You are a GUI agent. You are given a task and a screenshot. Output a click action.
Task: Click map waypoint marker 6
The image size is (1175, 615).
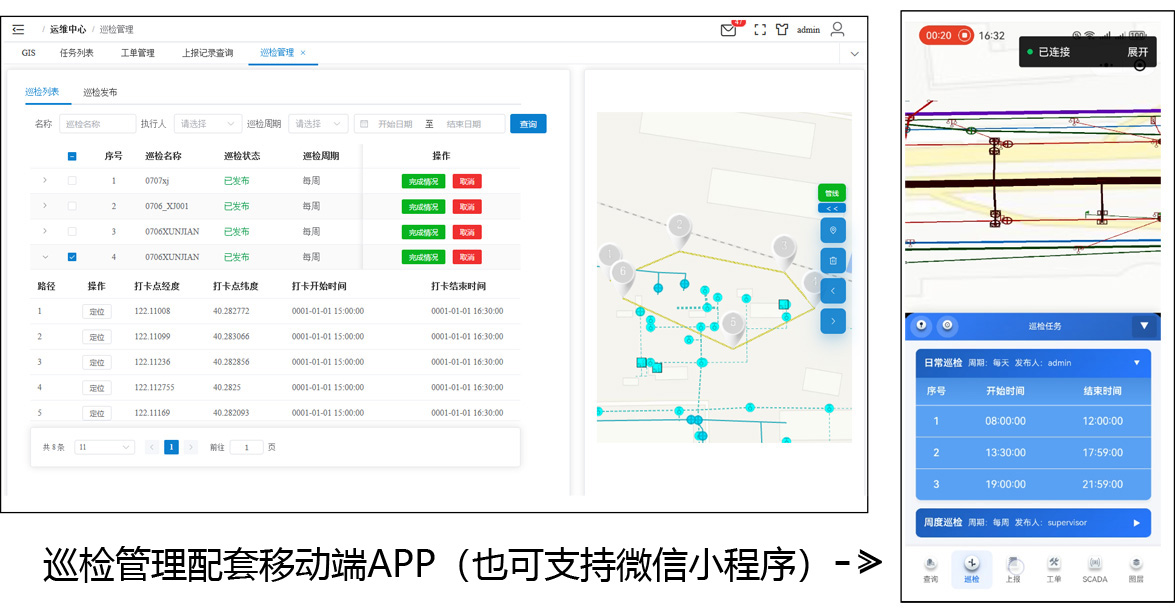[622, 276]
